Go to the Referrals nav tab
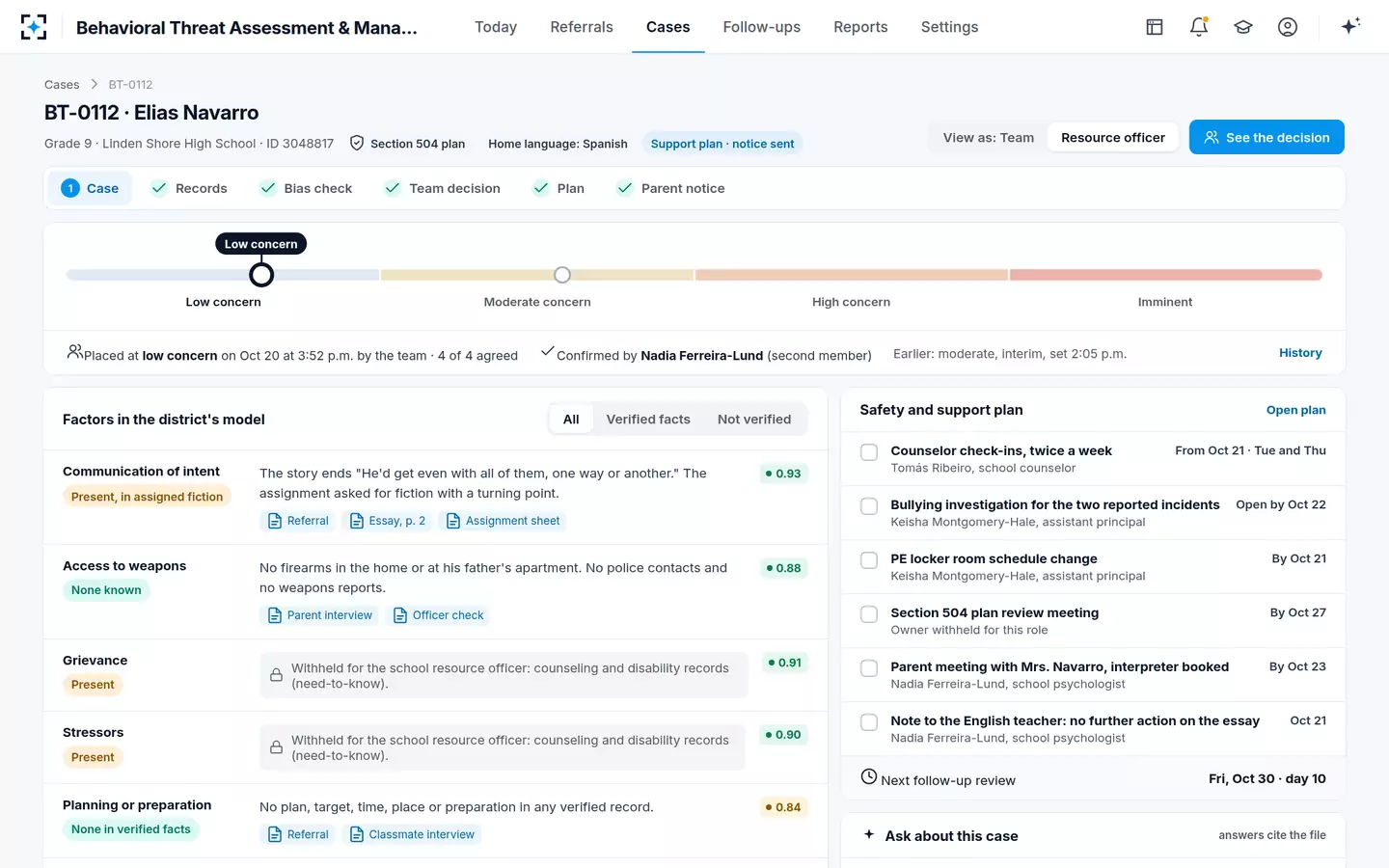 [582, 27]
